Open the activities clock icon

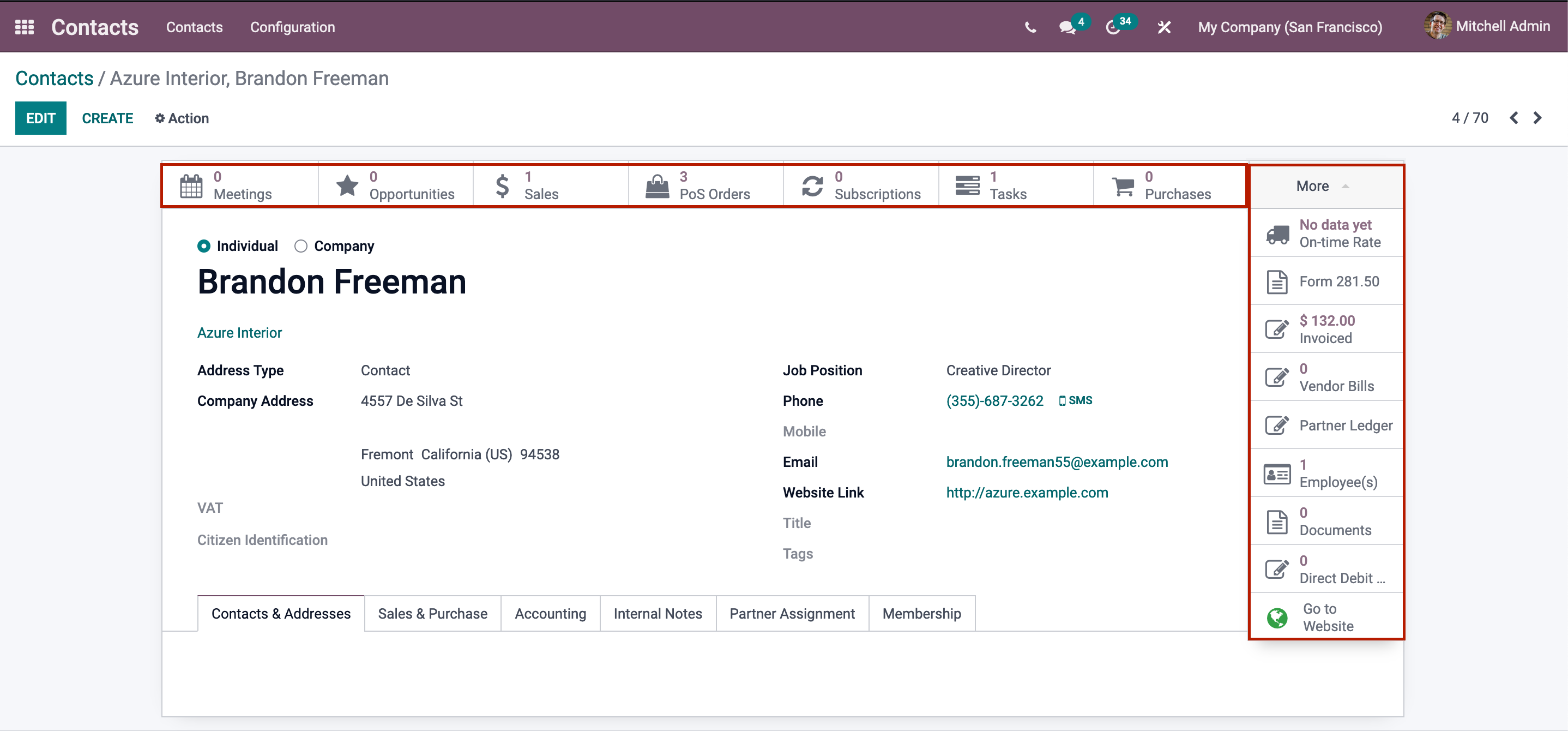click(1113, 27)
